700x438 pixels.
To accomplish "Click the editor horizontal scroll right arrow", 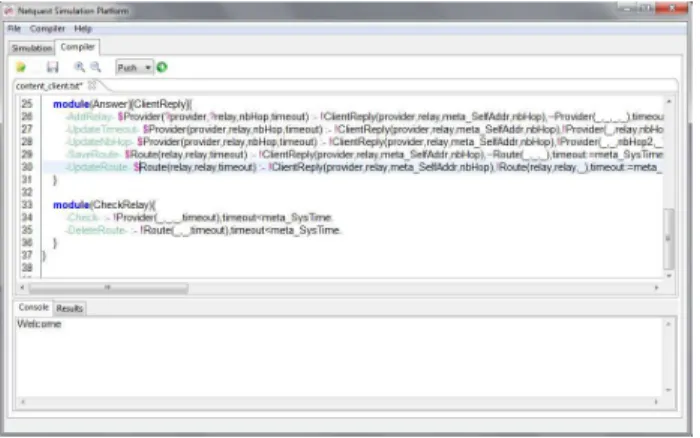I will pyautogui.click(x=656, y=288).
